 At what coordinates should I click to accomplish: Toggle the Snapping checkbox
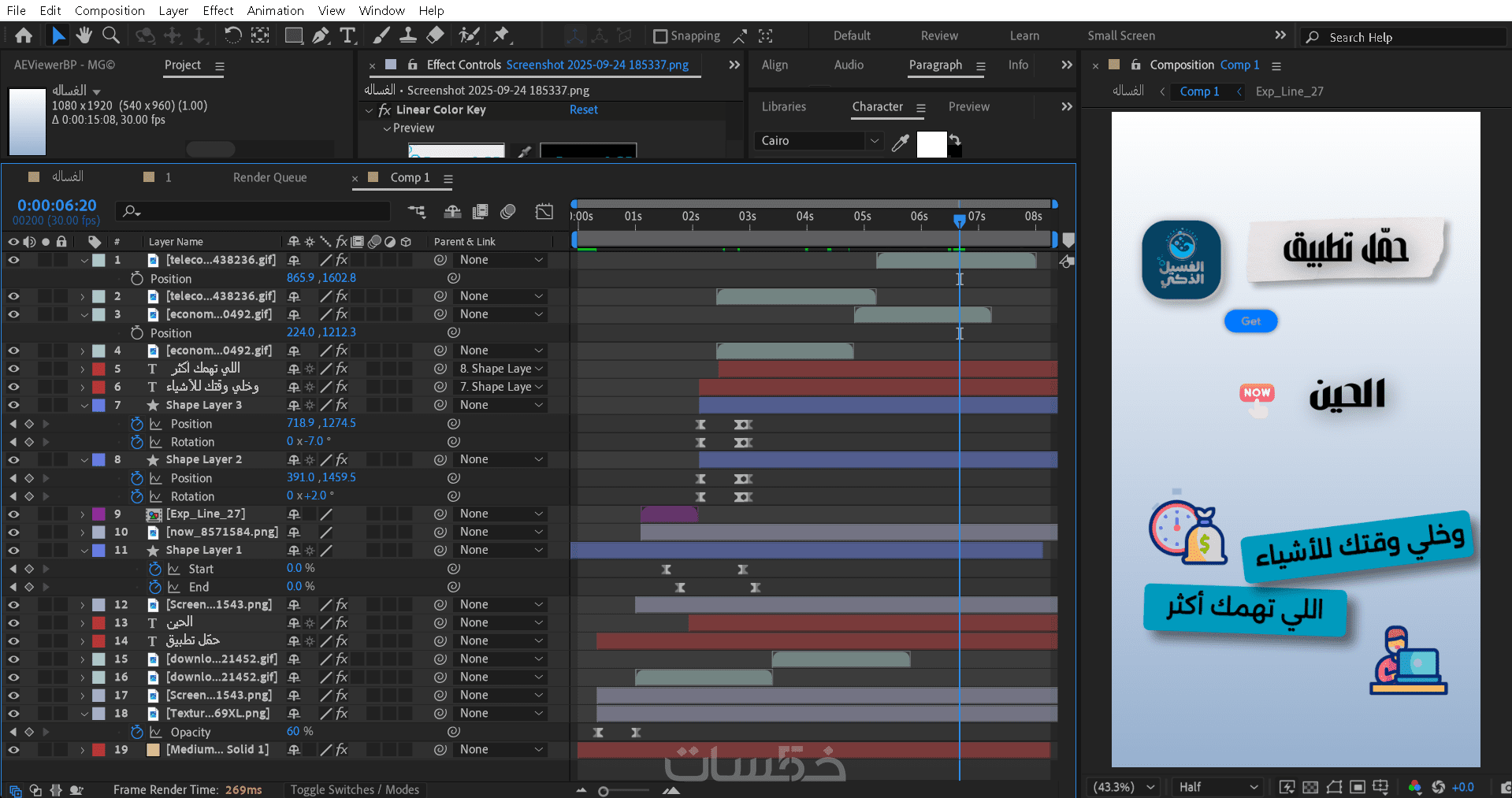(660, 36)
